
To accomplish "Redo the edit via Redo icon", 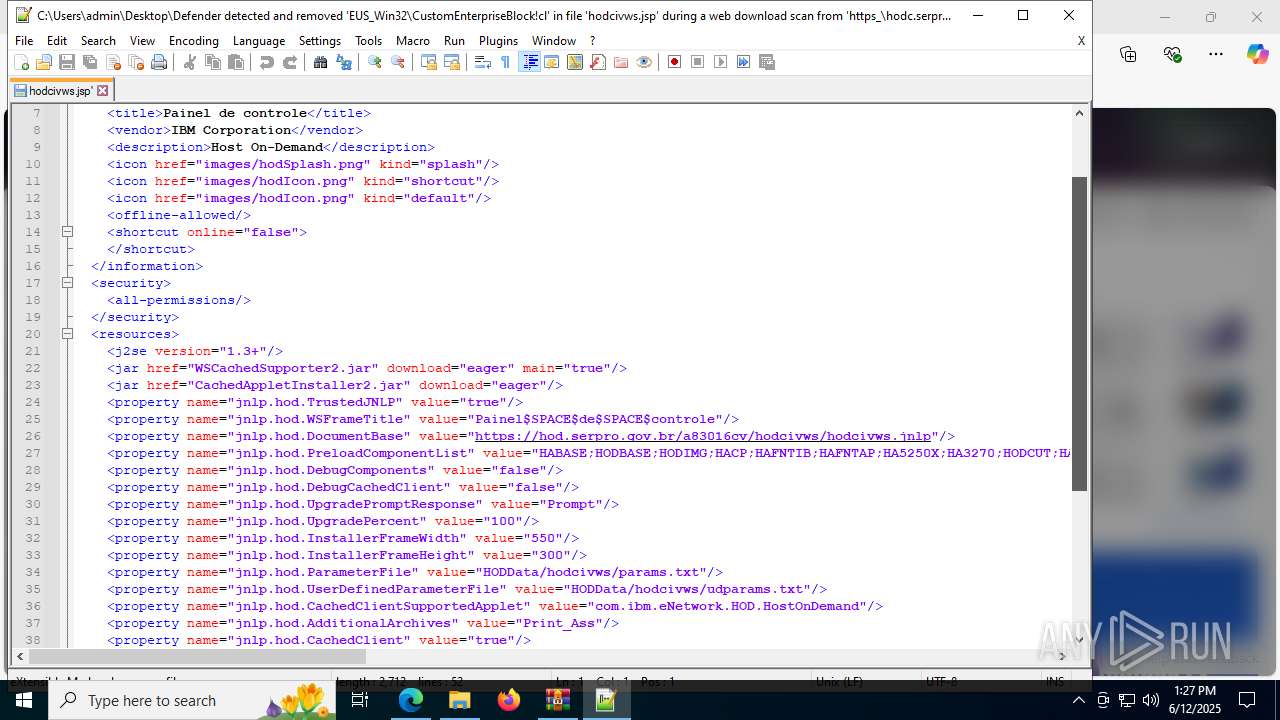I will (x=289, y=62).
